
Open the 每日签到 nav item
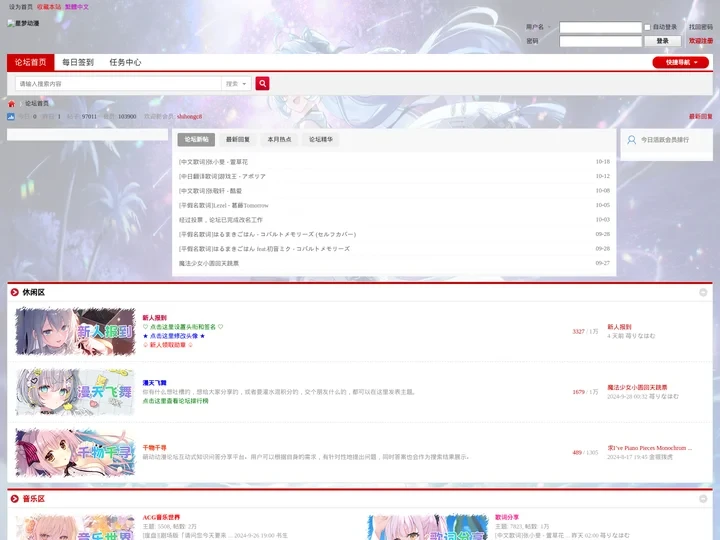pyautogui.click(x=78, y=62)
